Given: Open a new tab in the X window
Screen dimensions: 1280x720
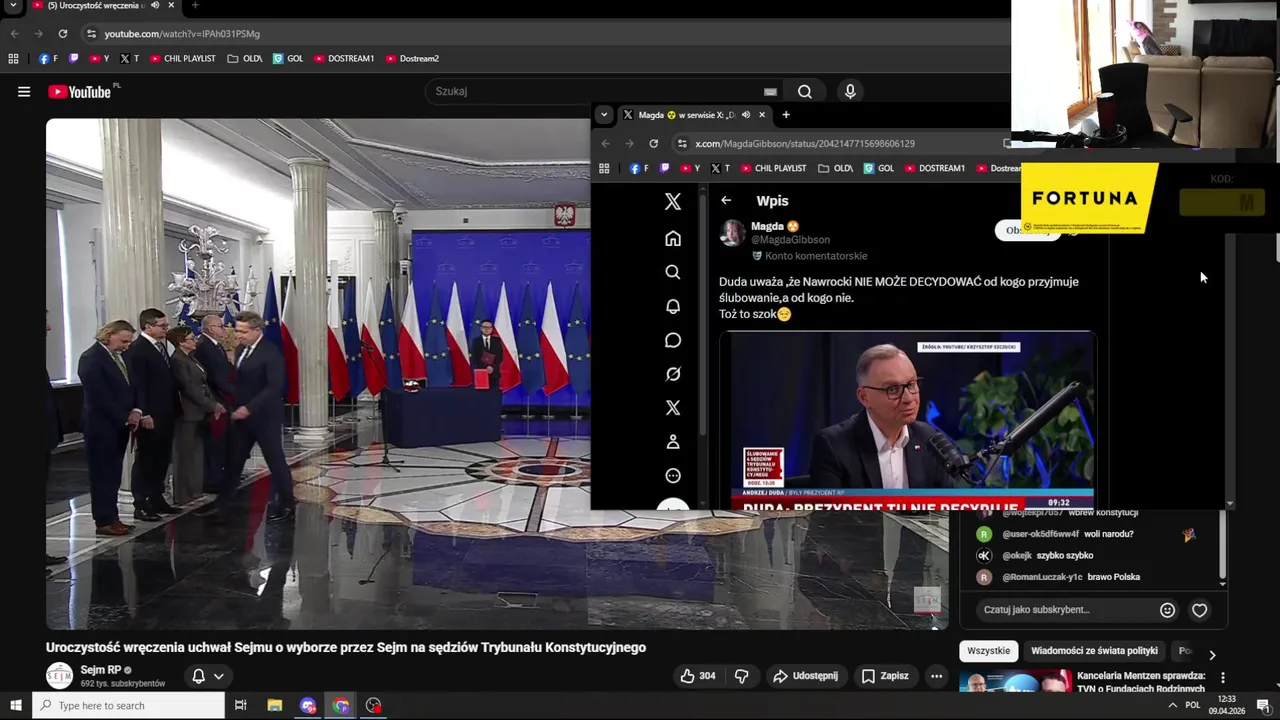Looking at the screenshot, I should click(x=786, y=115).
